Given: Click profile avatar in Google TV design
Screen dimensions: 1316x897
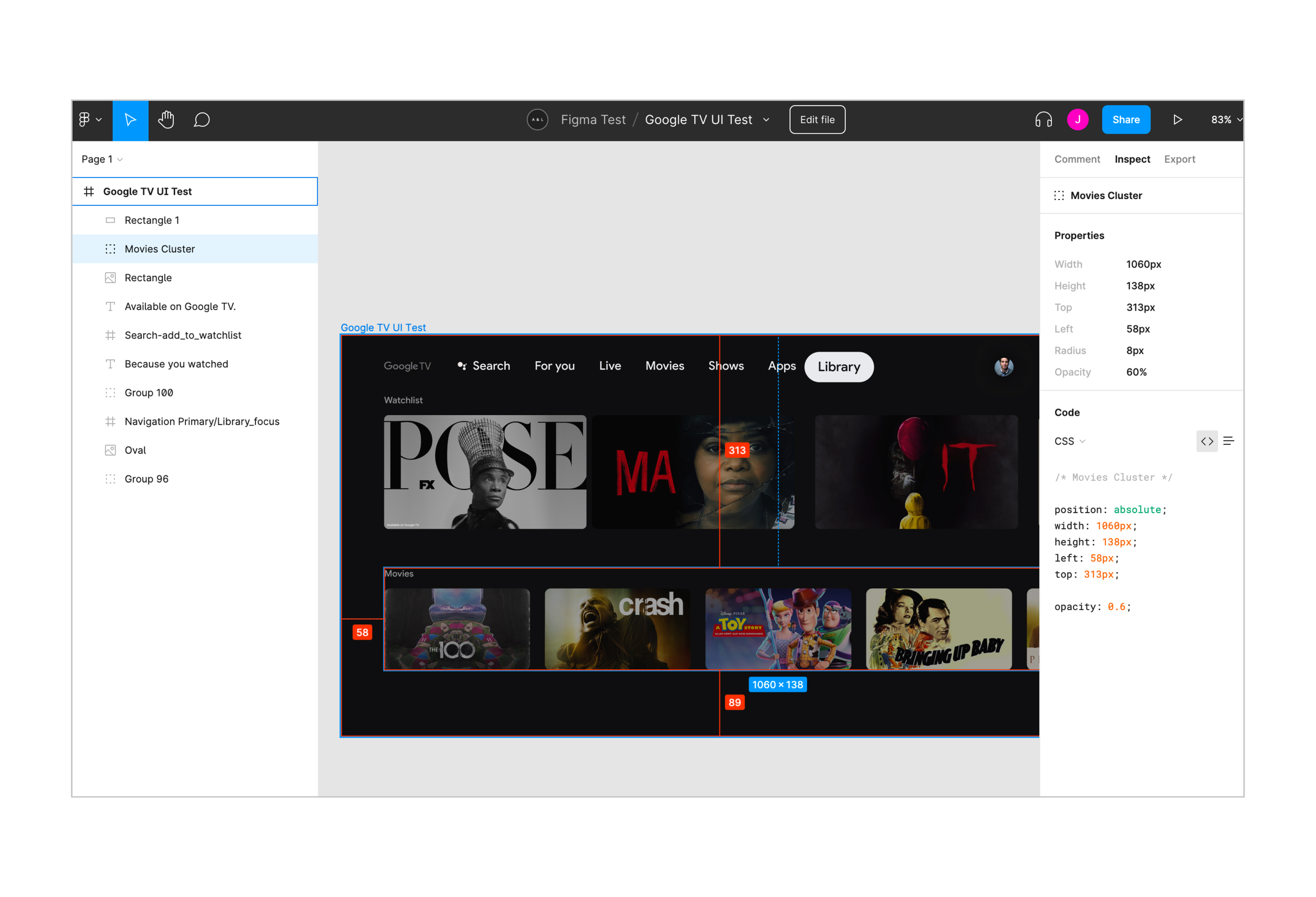Looking at the screenshot, I should point(1003,366).
